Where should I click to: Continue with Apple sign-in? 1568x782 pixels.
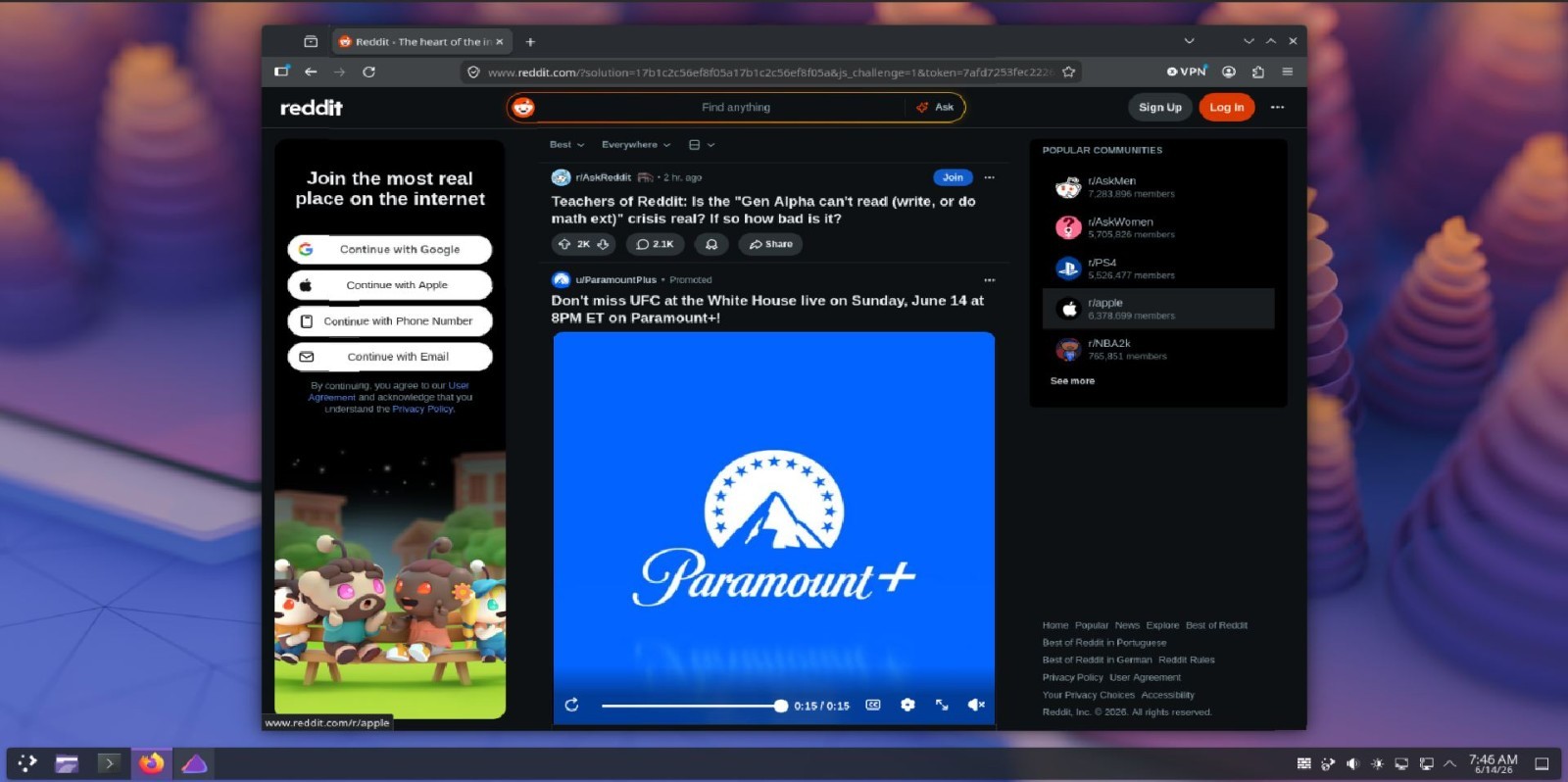(390, 285)
